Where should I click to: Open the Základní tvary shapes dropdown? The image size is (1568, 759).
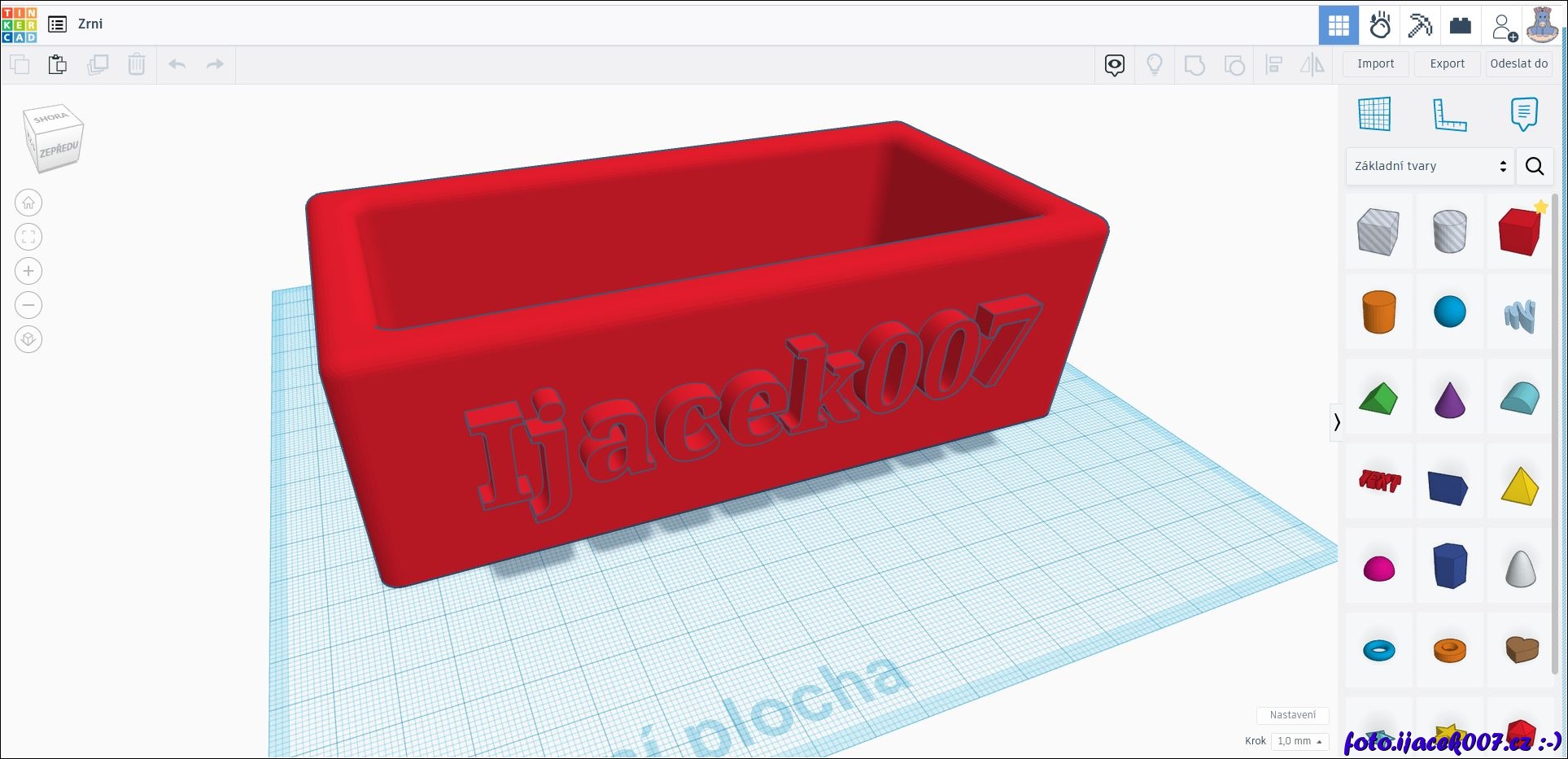click(1430, 166)
